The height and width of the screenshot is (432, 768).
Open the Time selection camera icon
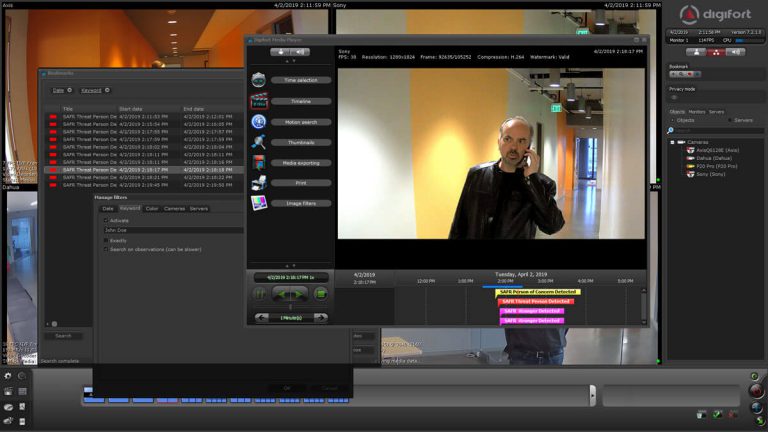(x=259, y=79)
